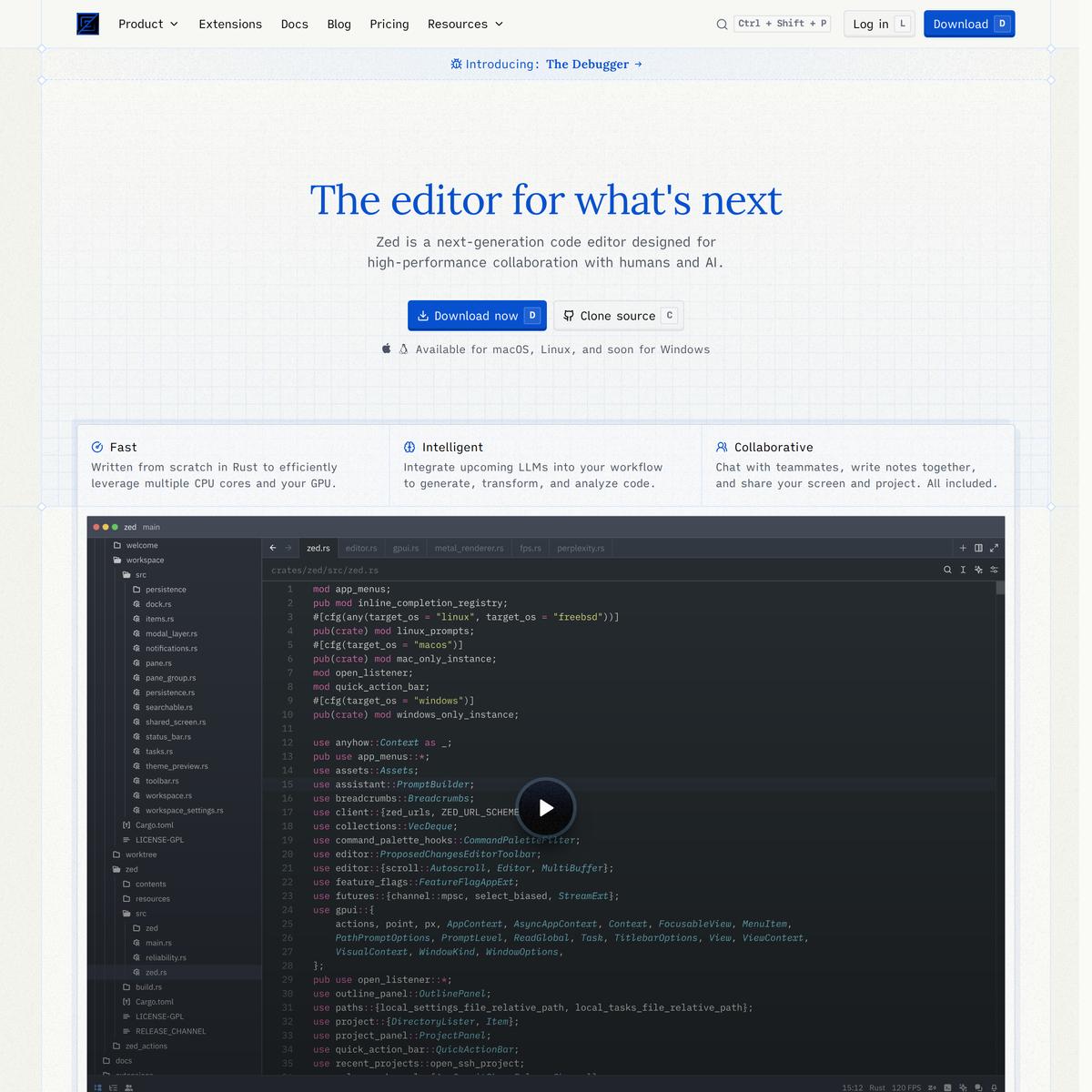Click the back arrow in editor tab bar

coord(273,548)
